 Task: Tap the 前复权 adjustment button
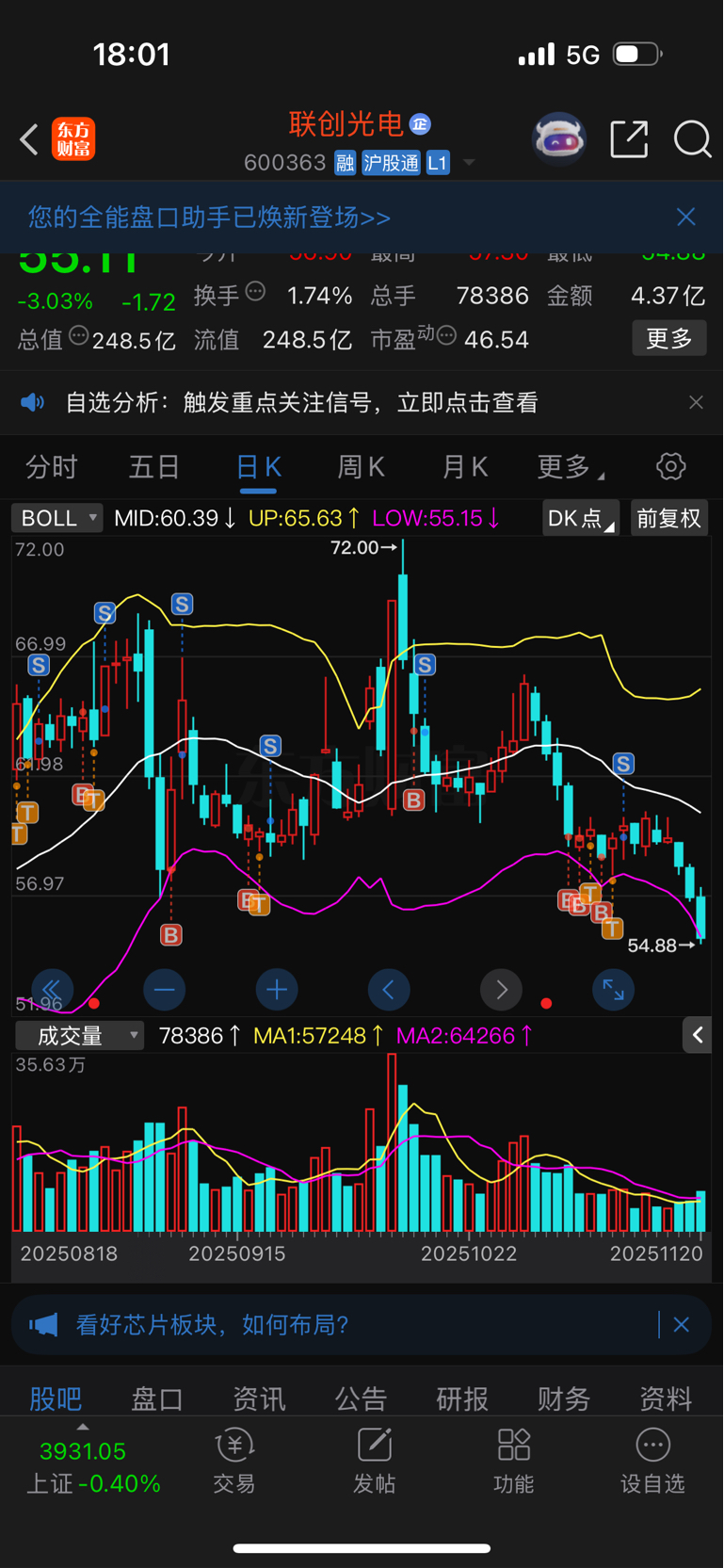pos(668,518)
